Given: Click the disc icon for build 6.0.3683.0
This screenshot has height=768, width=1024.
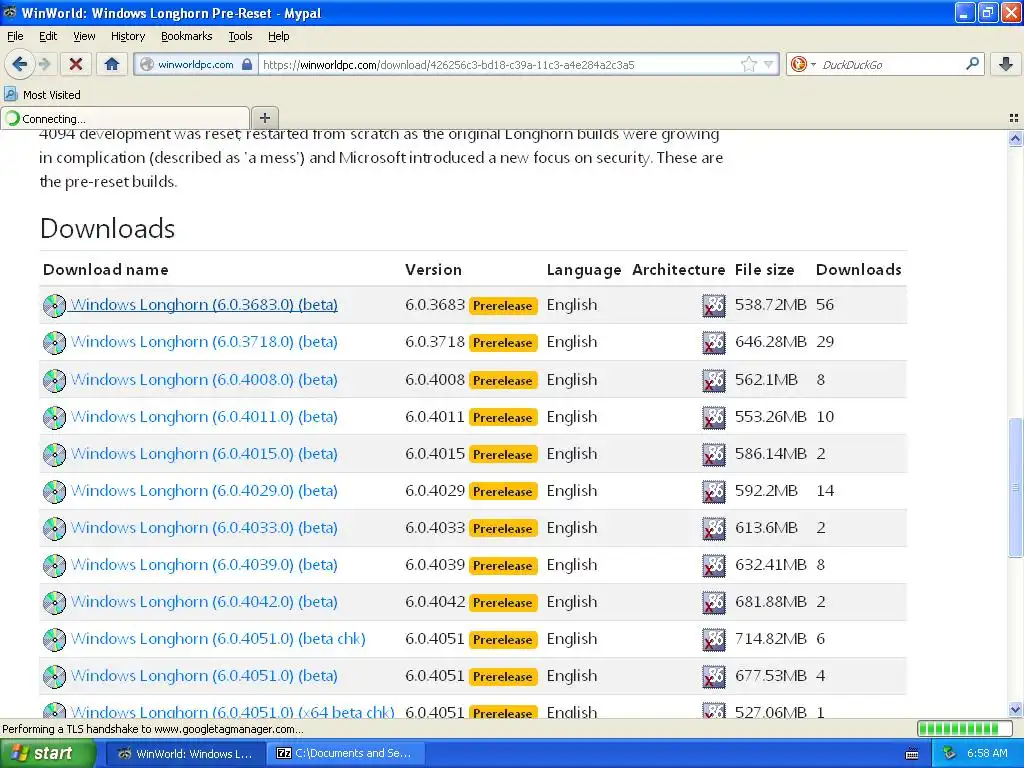Looking at the screenshot, I should pos(54,306).
